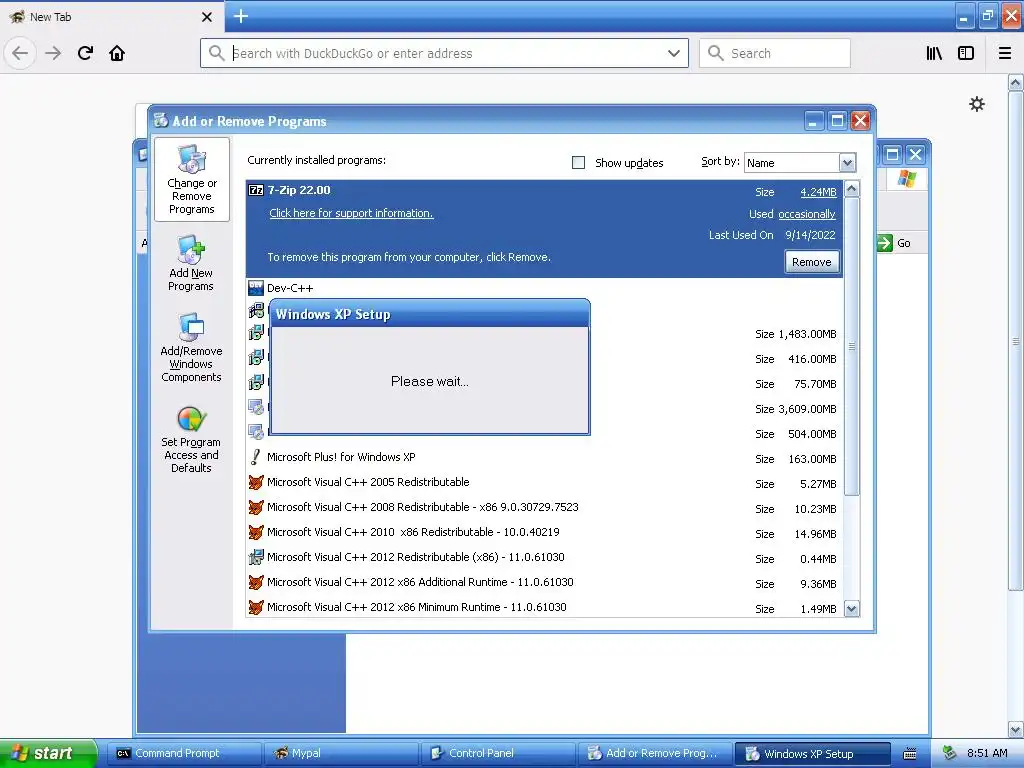
Task: Open Set Program Access and Defaults icon
Action: (191, 419)
